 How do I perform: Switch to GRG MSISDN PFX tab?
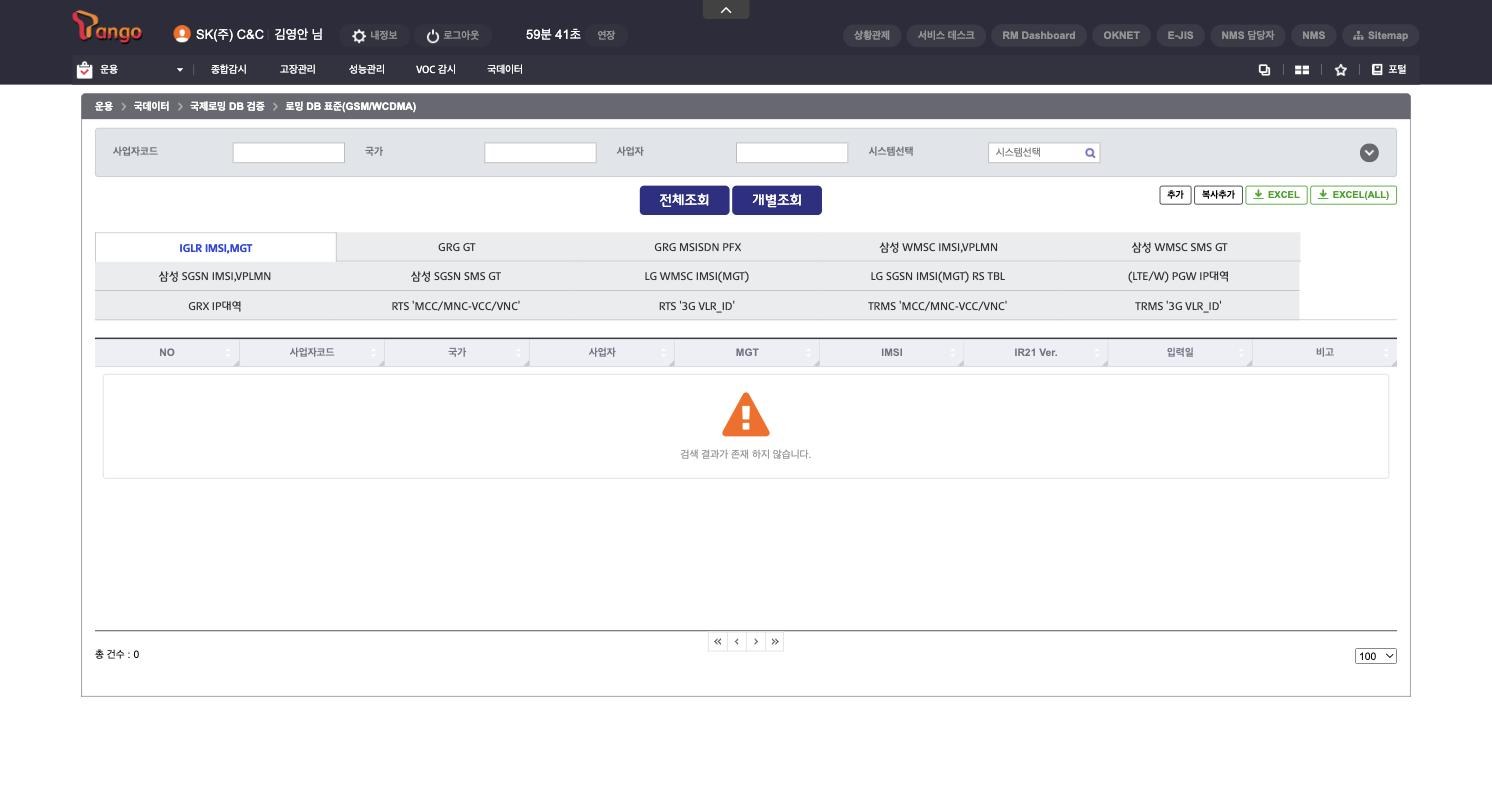click(x=697, y=247)
